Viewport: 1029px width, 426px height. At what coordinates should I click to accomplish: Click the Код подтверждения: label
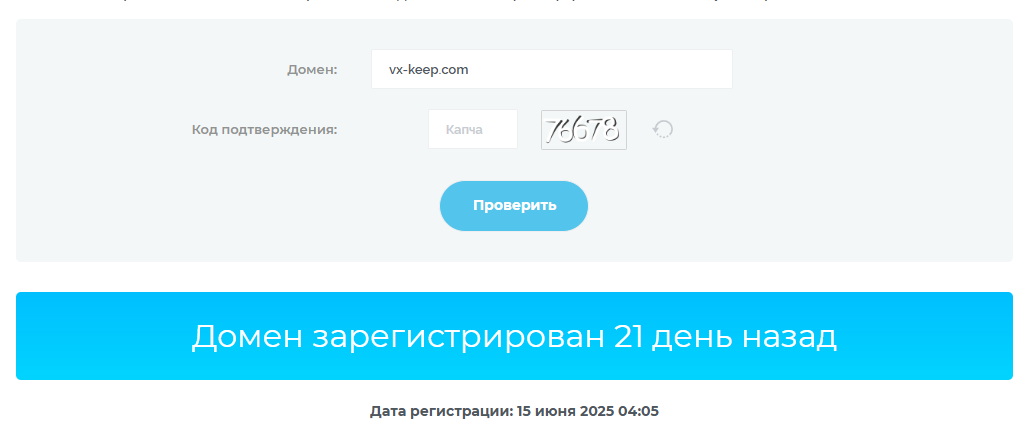[x=264, y=129]
